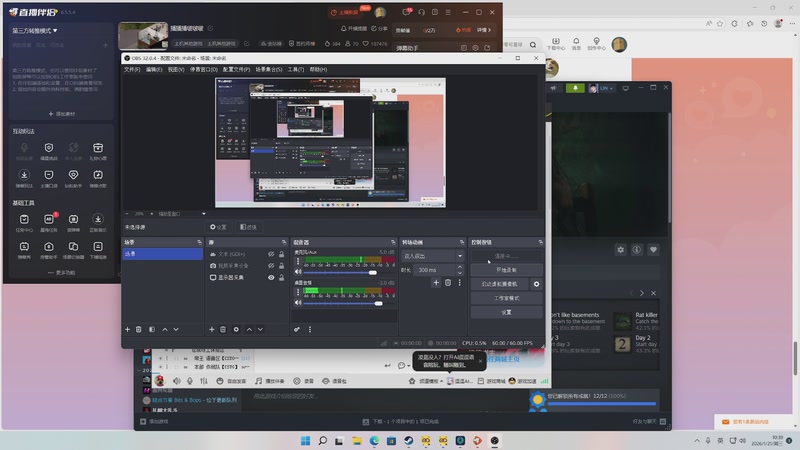Open 麦克风/Aux channel three-dot options

tap(298, 261)
